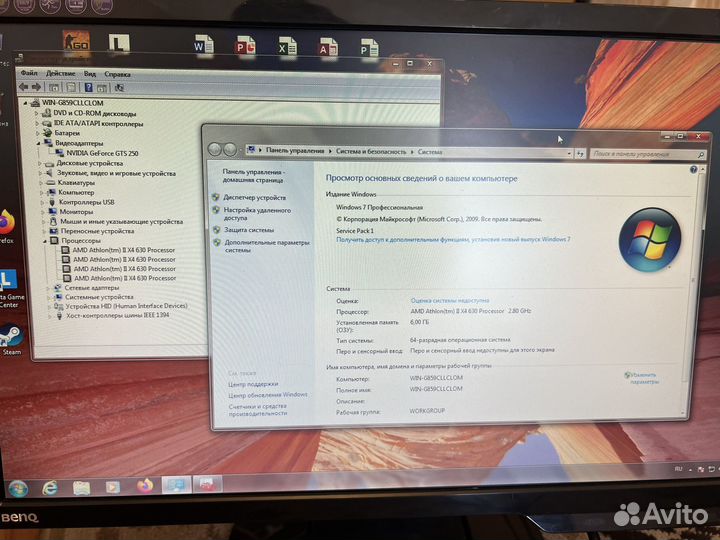Select Сетевые адаптеры category

[92, 287]
